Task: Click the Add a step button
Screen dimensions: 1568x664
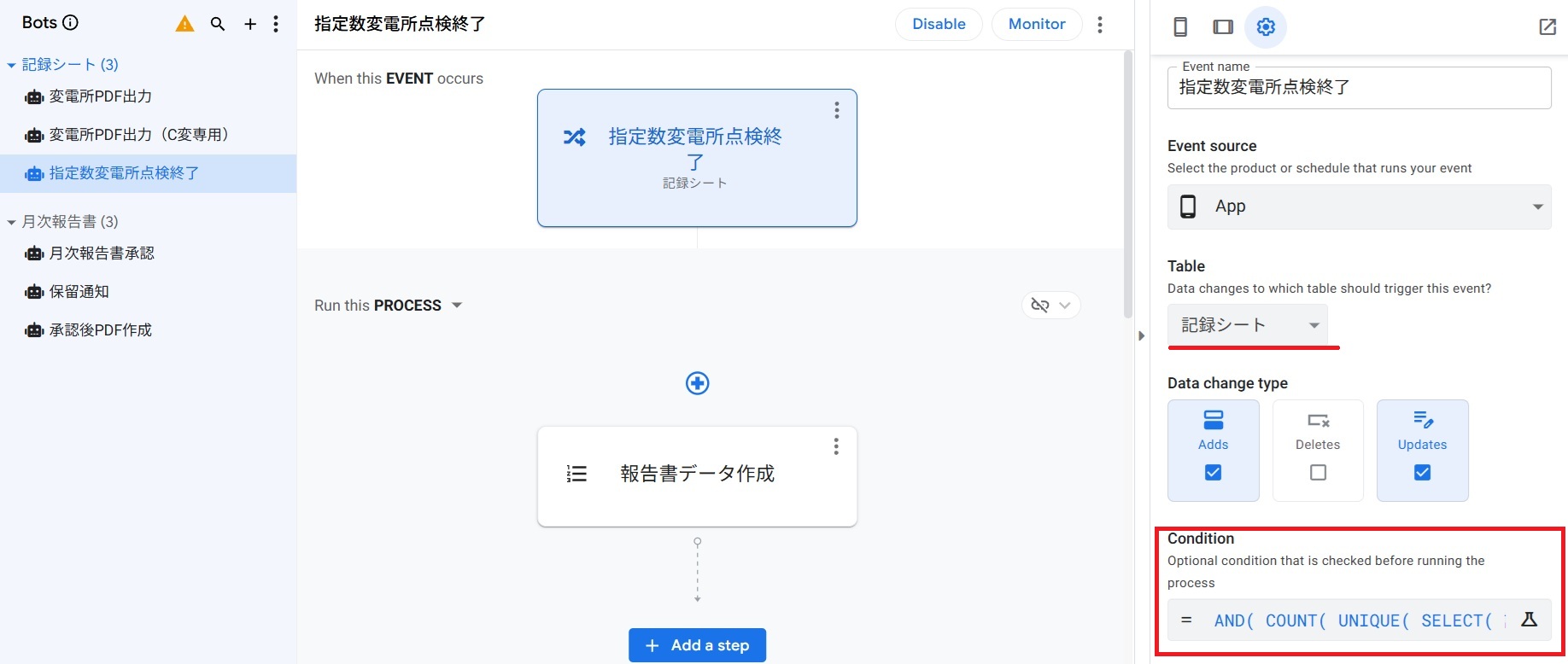Action: coord(697,645)
